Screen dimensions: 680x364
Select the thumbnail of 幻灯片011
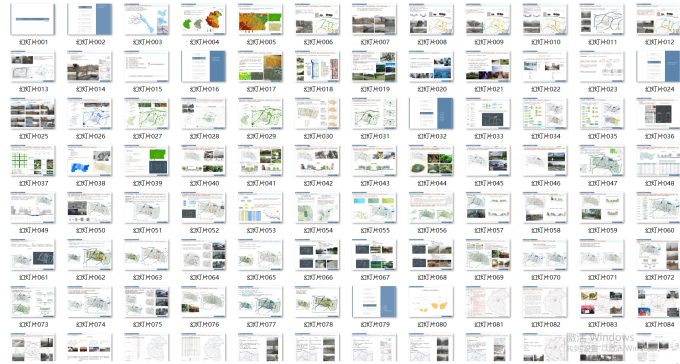602,20
